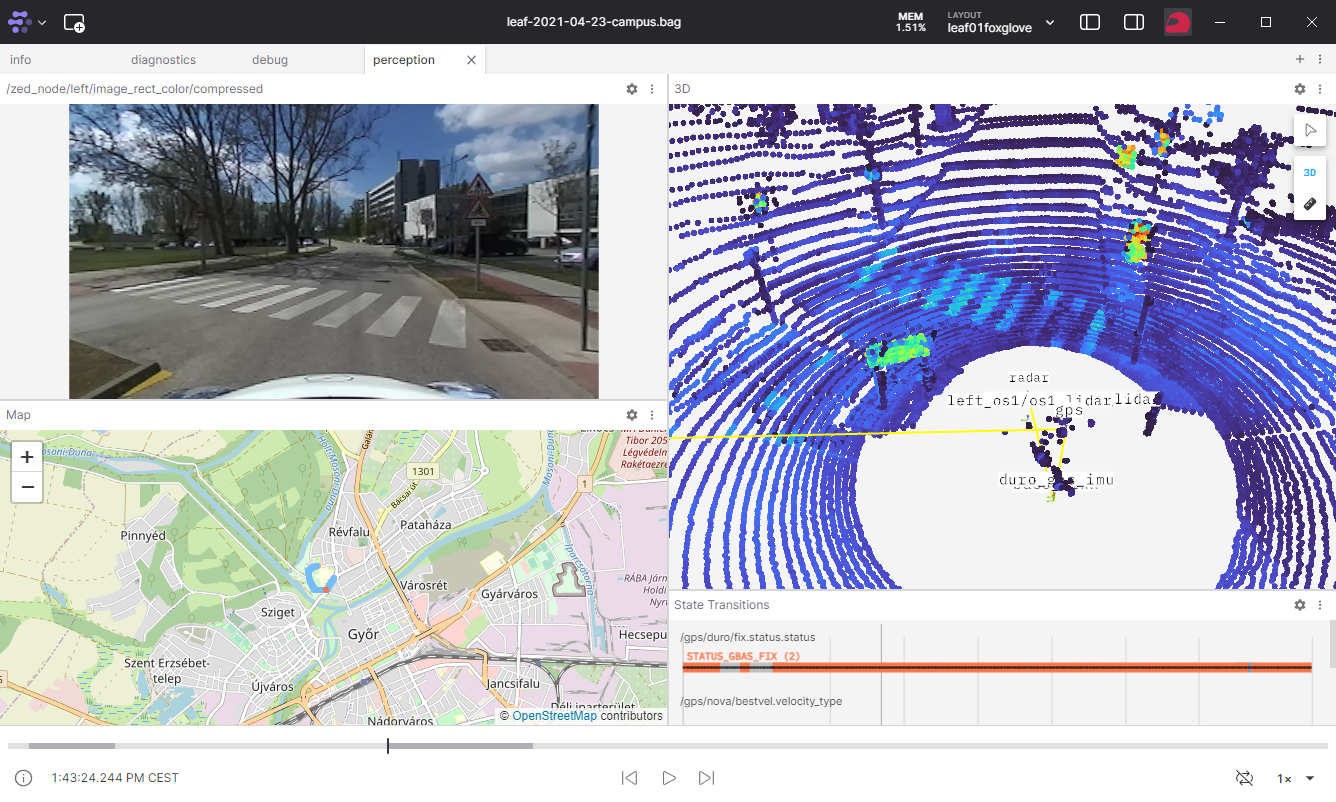Open more options of the 3D panel
Screen dimensions: 1336x802
click(x=1320, y=89)
